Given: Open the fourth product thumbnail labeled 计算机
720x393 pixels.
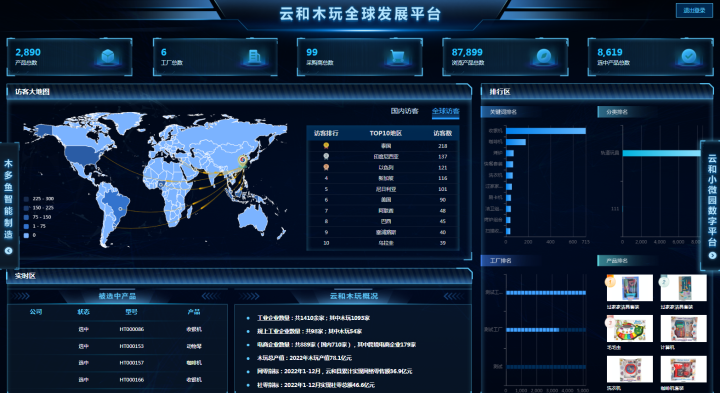Looking at the screenshot, I should click(x=683, y=329).
